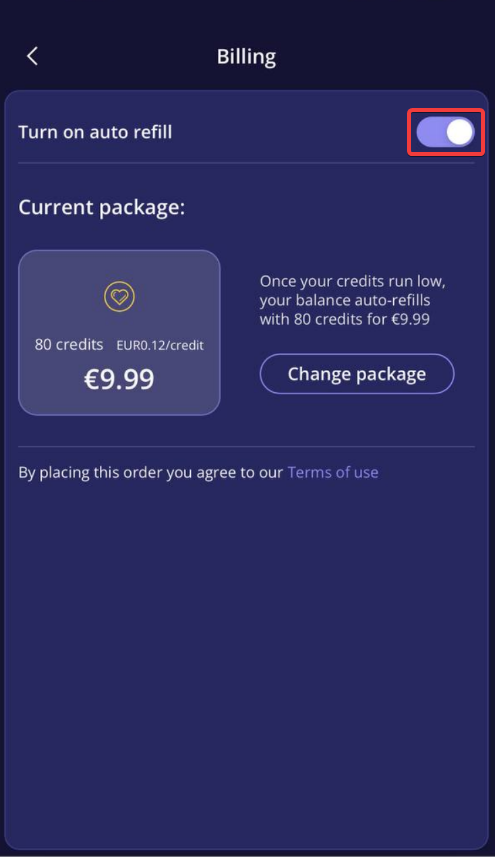Go back using the left arrow
The image size is (495, 857).
[32, 56]
